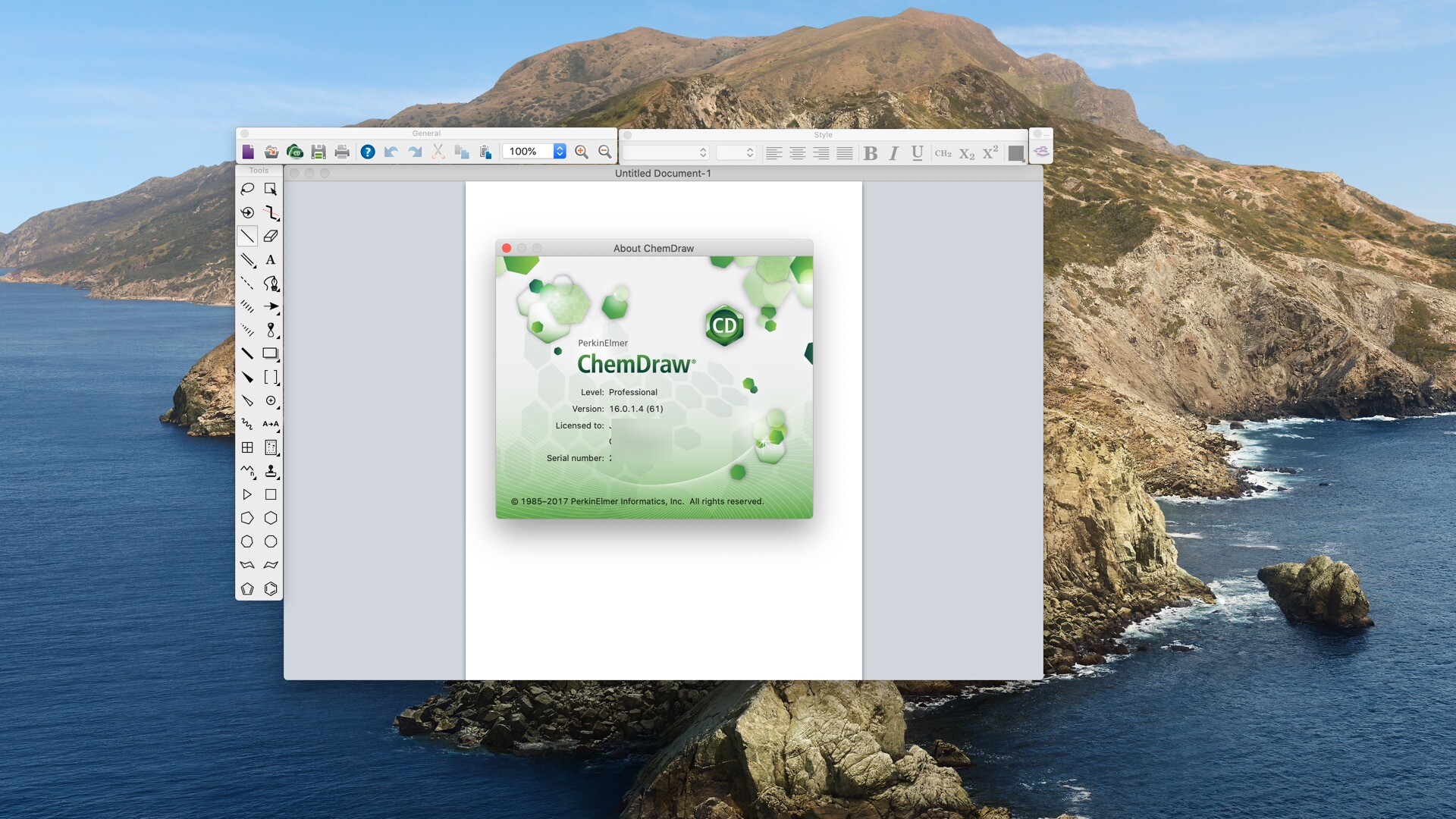Select the Cycloheptane ring tool
Screen dimensions: 1456x819
(247, 541)
